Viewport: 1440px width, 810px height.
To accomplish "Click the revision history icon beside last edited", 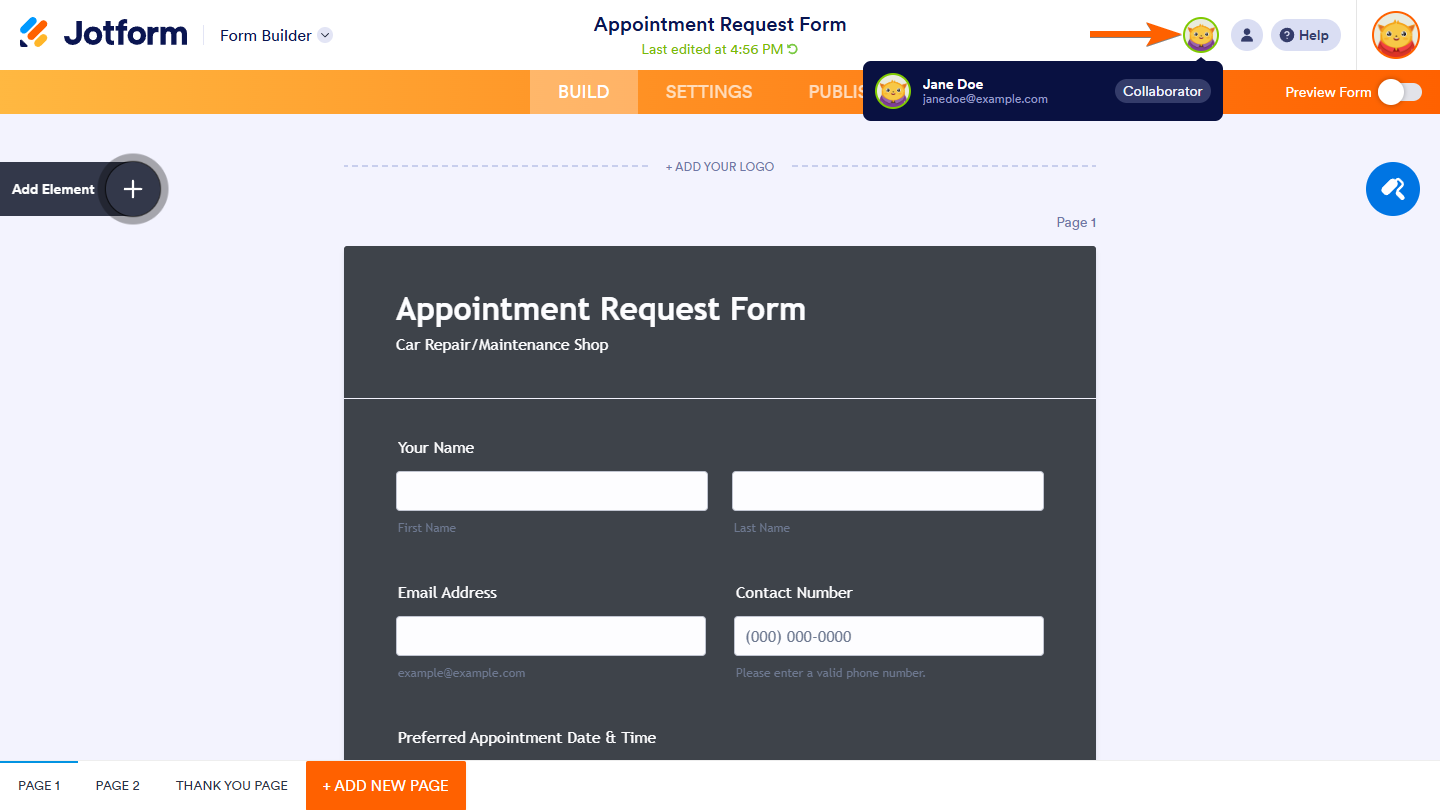I will (x=793, y=49).
